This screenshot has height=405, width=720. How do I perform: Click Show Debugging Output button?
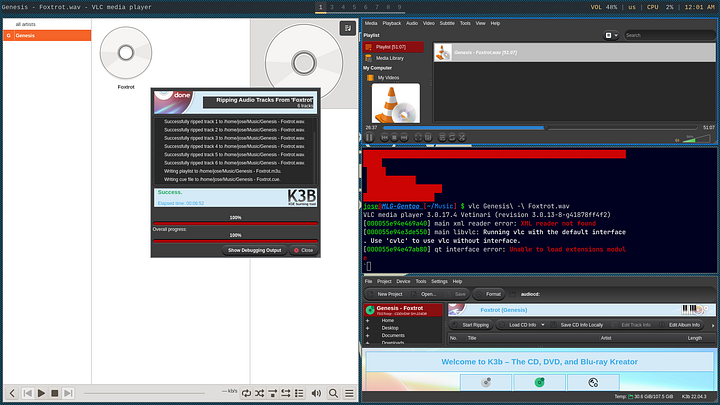click(254, 250)
